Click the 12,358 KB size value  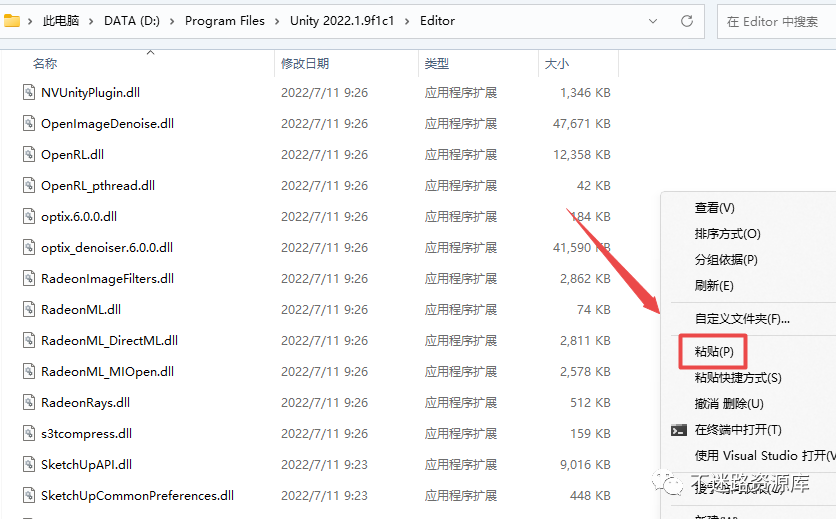tap(581, 154)
